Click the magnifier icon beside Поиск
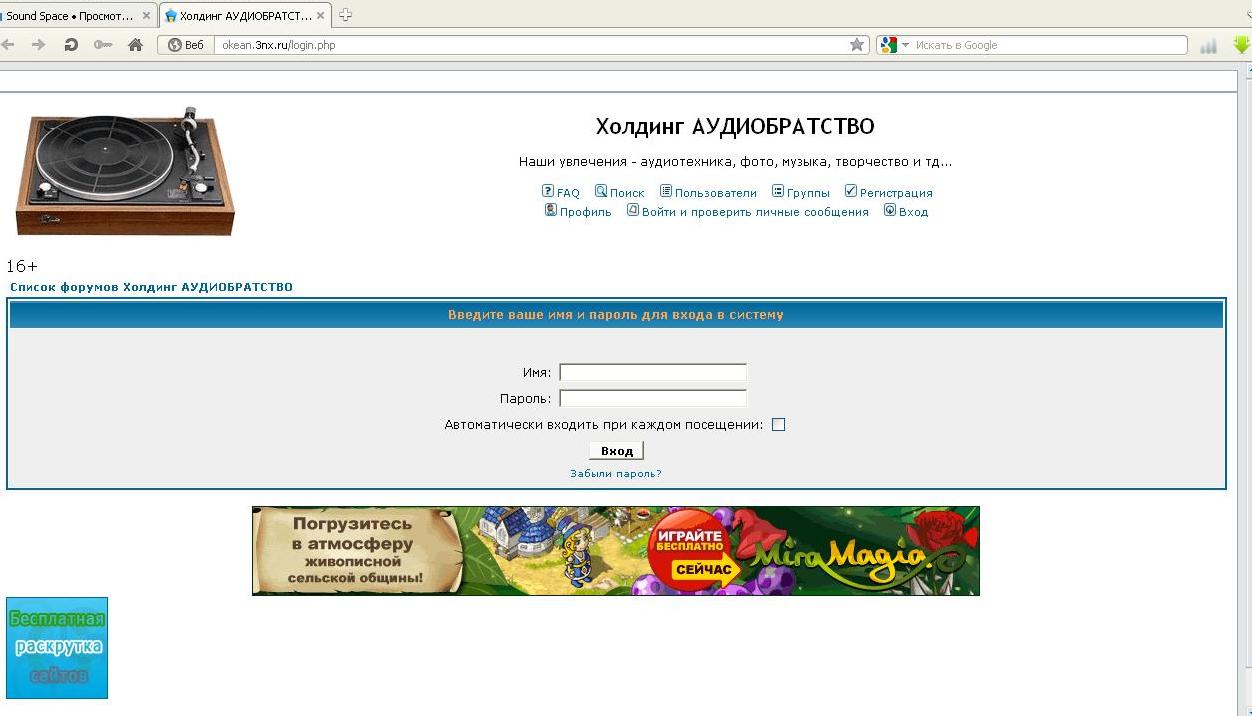The height and width of the screenshot is (716, 1252). point(601,191)
